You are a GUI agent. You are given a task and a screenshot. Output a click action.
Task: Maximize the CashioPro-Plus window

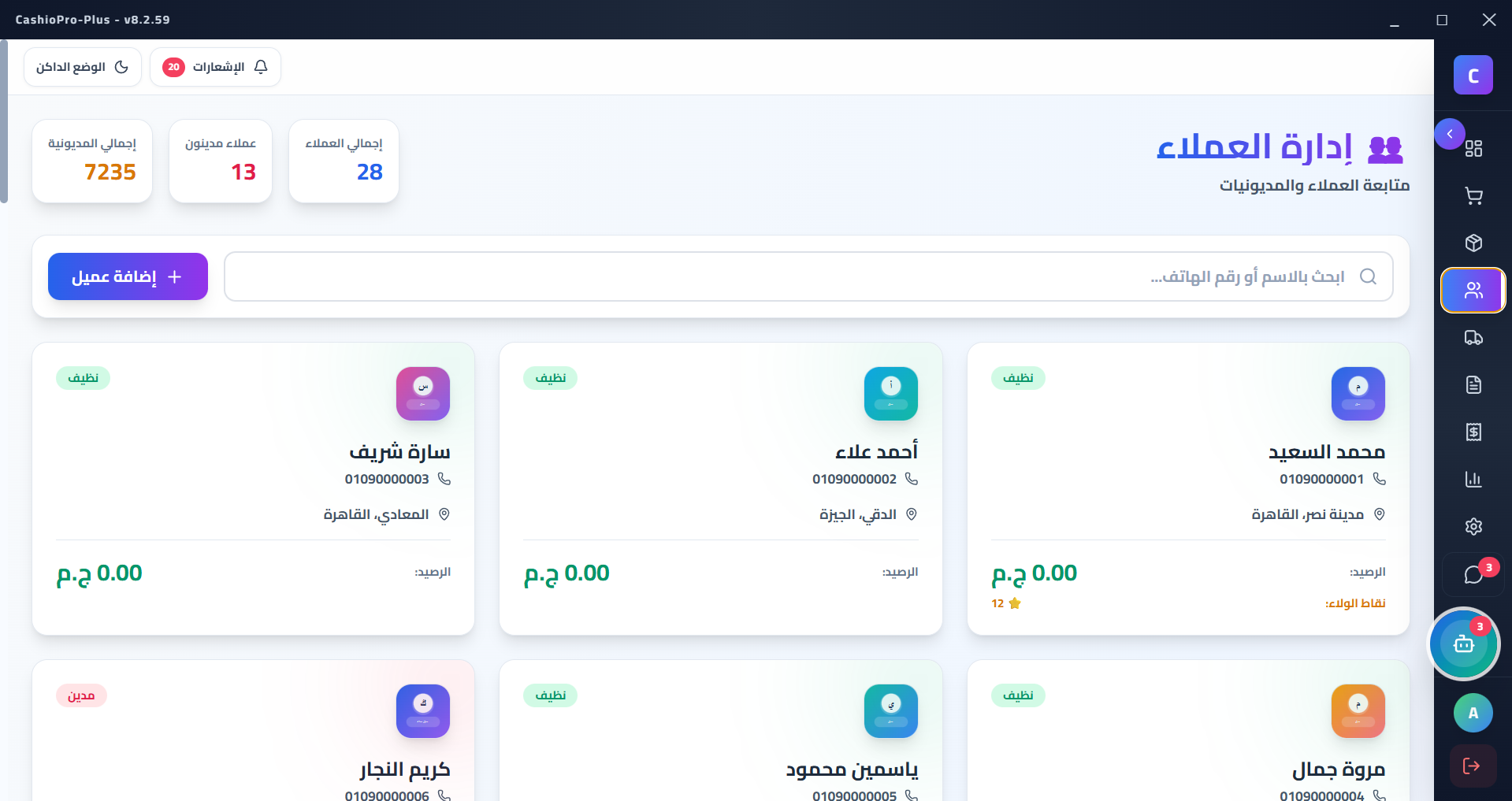[x=1442, y=20]
